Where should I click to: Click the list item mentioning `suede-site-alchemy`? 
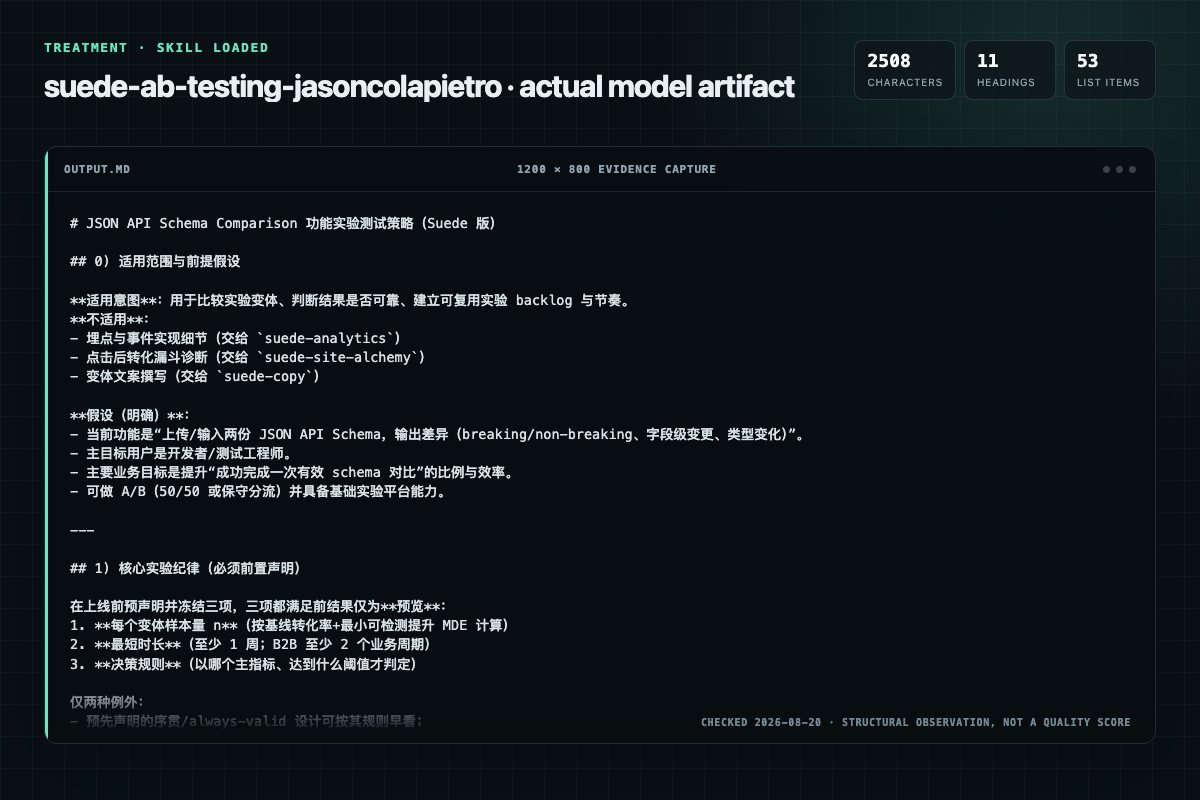248,357
